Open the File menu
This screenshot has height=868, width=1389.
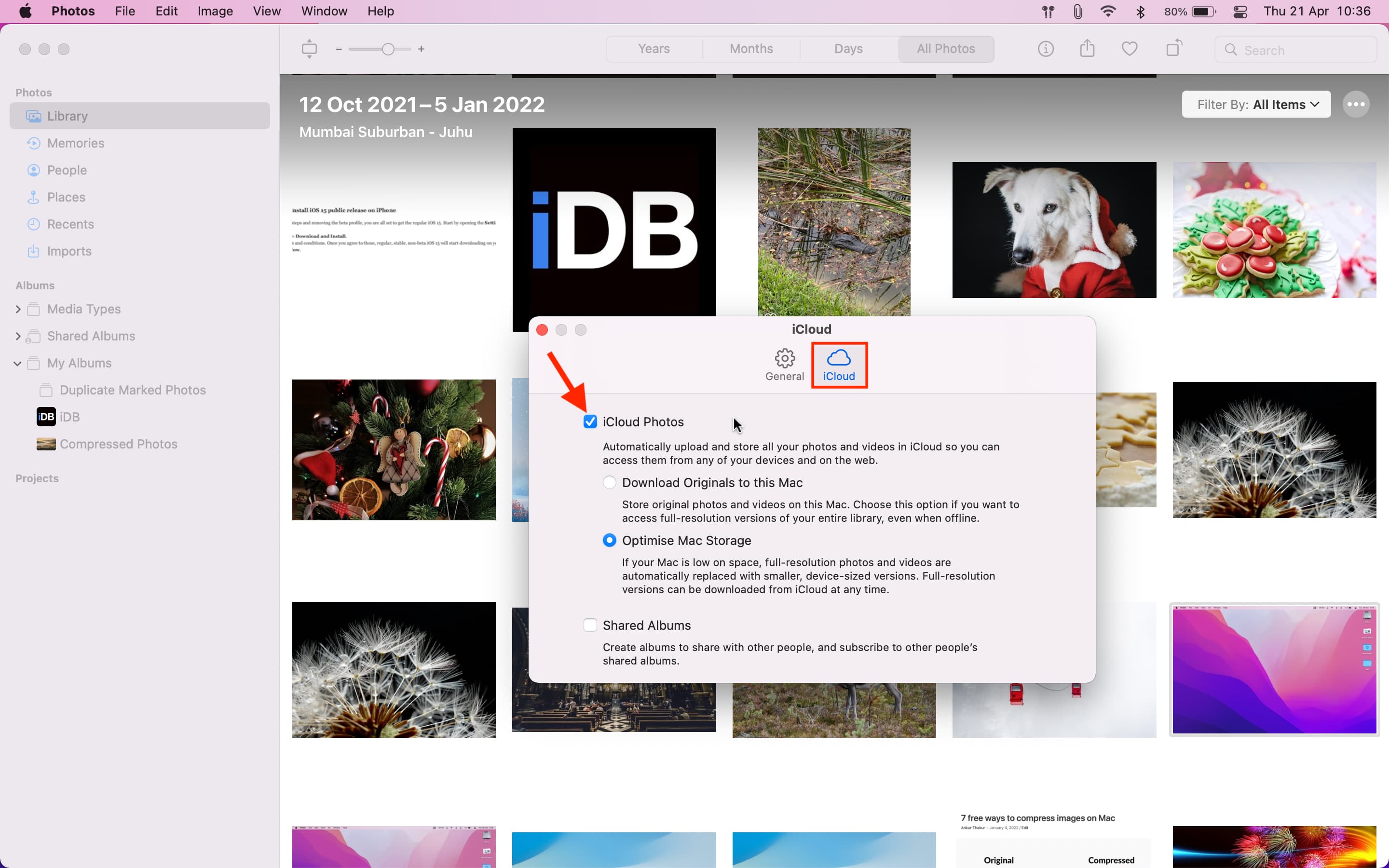124,12
